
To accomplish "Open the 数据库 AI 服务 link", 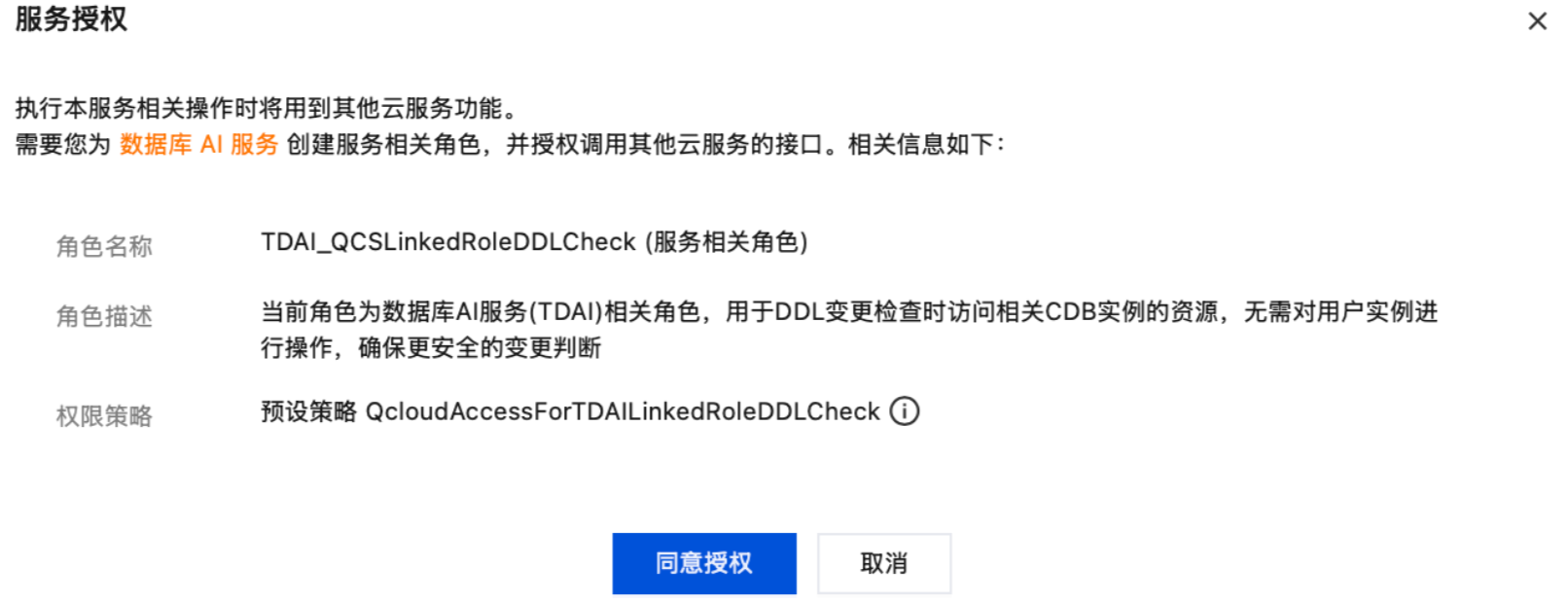I will [199, 145].
